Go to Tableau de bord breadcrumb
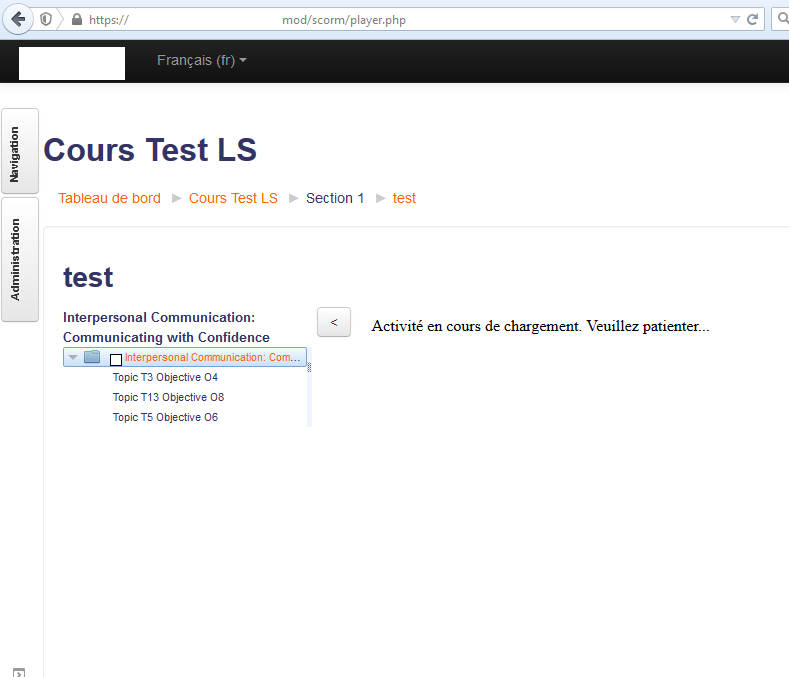Viewport: 789px width, 677px height. pyautogui.click(x=109, y=198)
